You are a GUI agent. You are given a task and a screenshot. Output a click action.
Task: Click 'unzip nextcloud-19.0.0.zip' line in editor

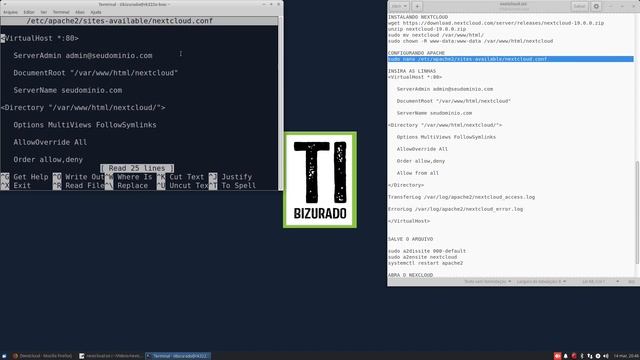tap(427, 29)
